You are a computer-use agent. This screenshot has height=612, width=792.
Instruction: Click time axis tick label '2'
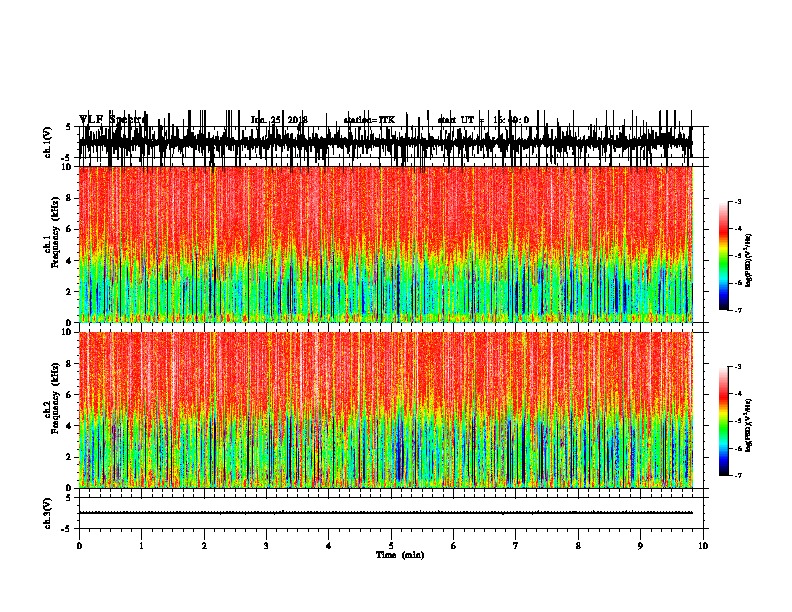pyautogui.click(x=204, y=546)
